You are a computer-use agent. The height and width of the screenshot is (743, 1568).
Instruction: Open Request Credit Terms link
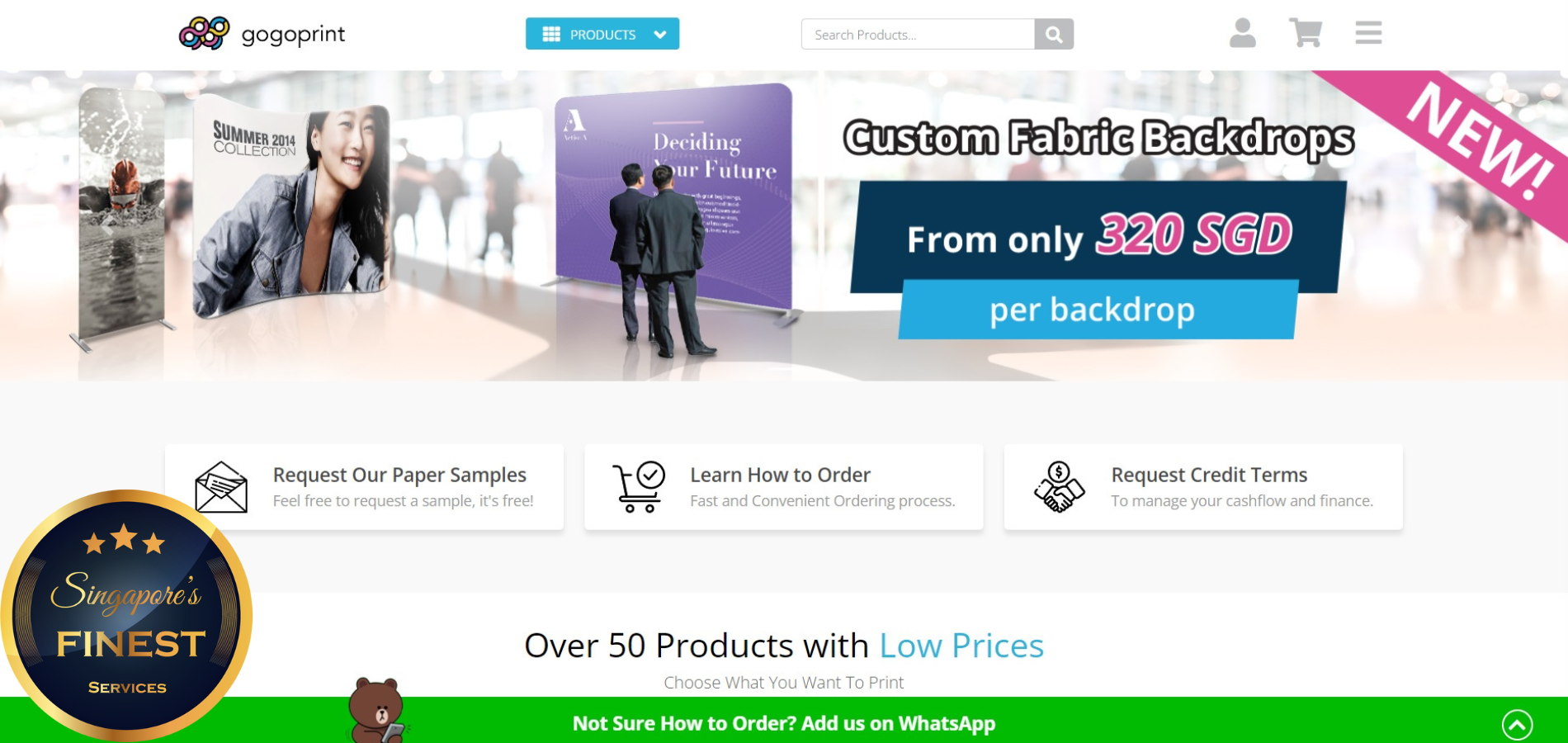(1209, 475)
